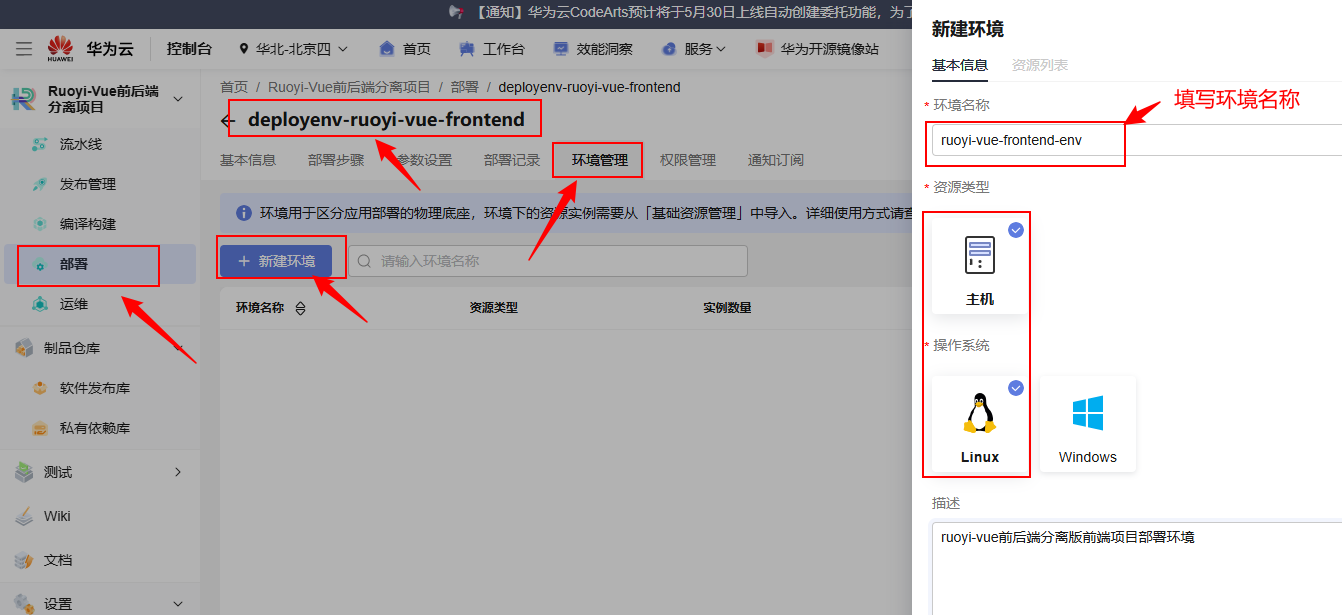This screenshot has width=1342, height=615.
Task: Switch to the 环境管理 tab
Action: (600, 160)
